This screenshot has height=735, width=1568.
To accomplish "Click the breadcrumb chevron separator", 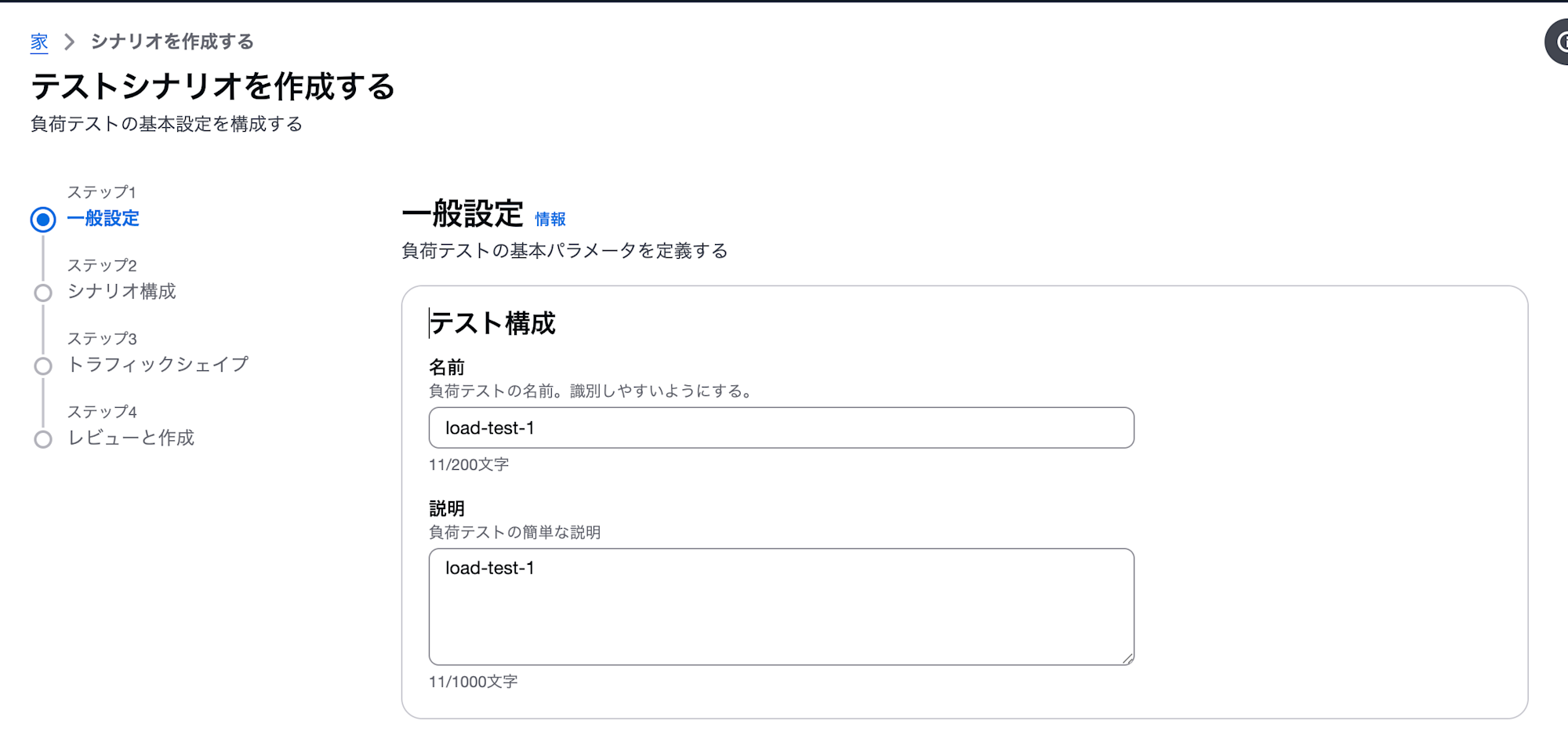I will [x=69, y=42].
